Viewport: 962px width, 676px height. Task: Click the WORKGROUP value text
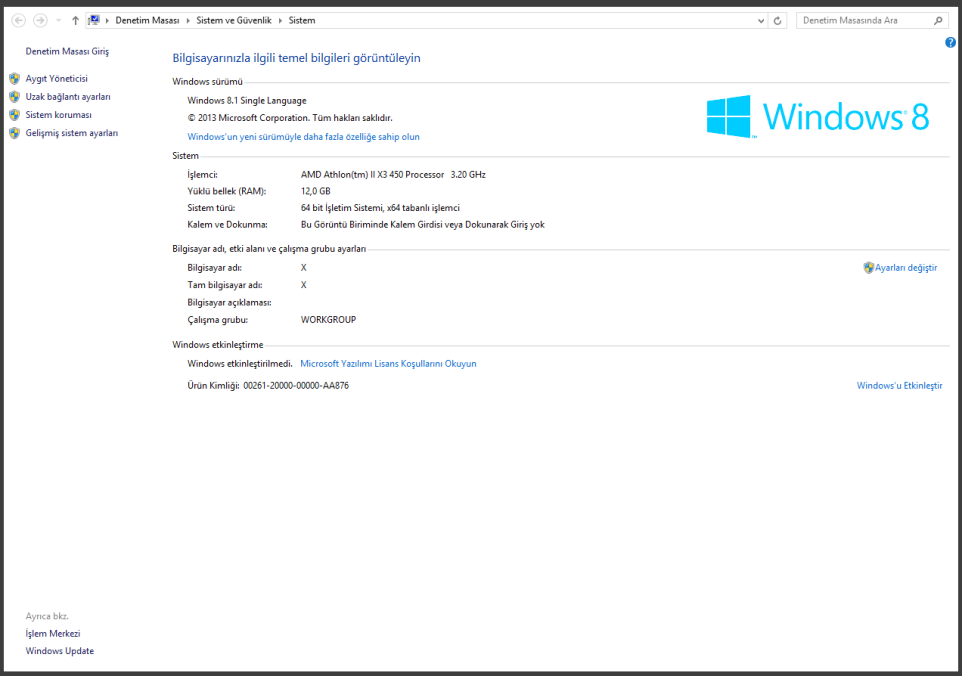[x=328, y=320]
